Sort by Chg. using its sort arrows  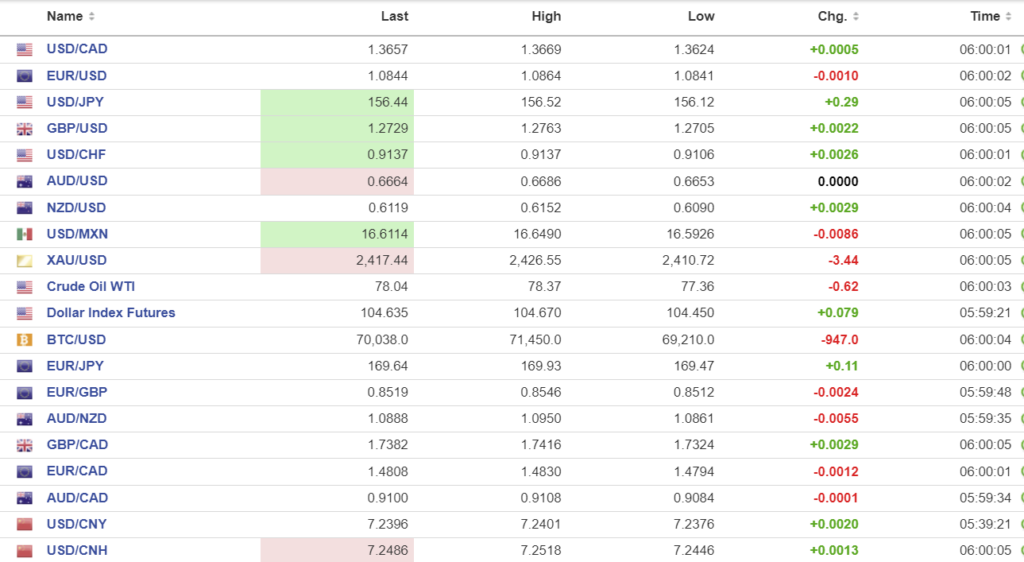(x=856, y=17)
